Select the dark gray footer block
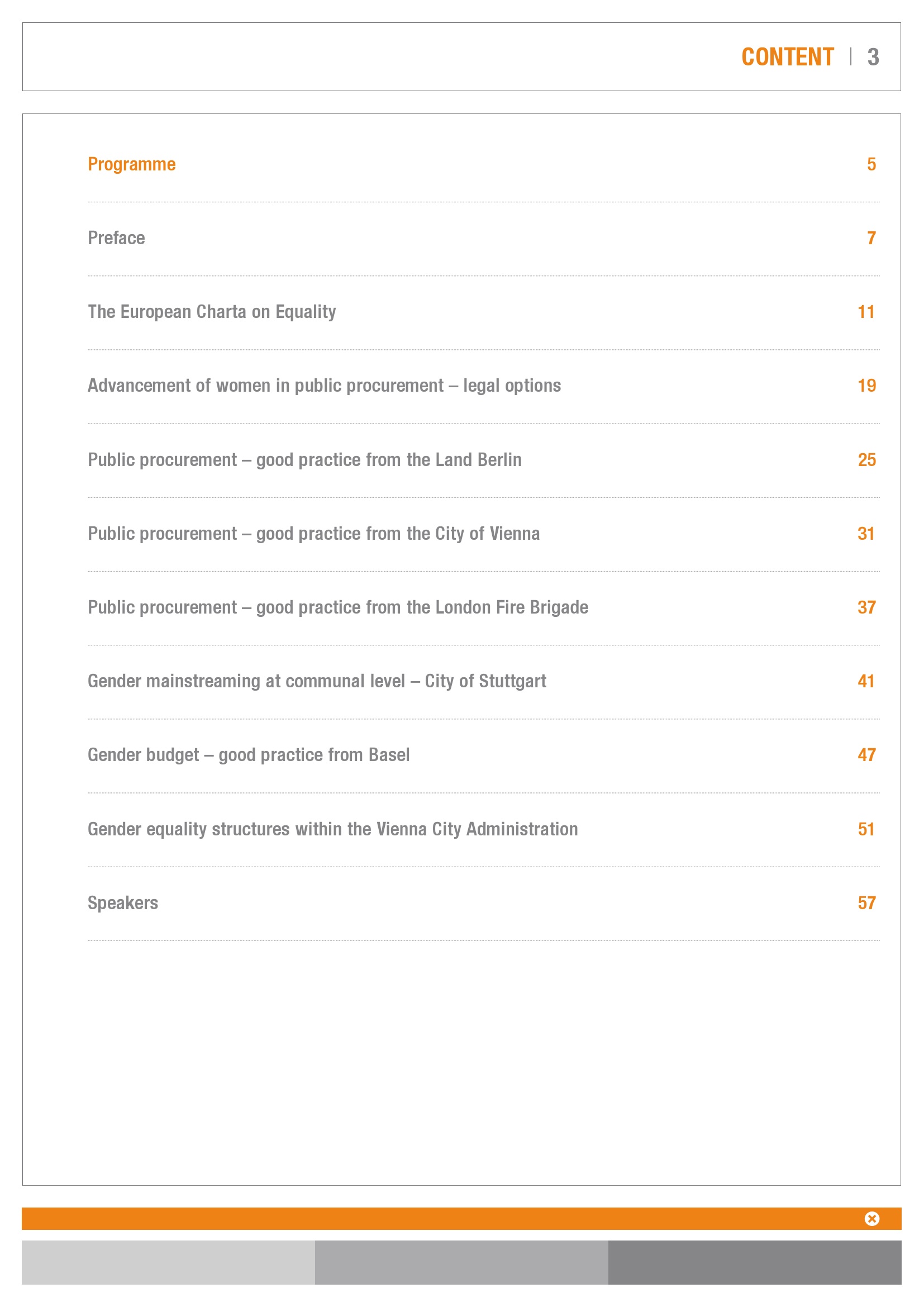 pyautogui.click(x=755, y=1262)
